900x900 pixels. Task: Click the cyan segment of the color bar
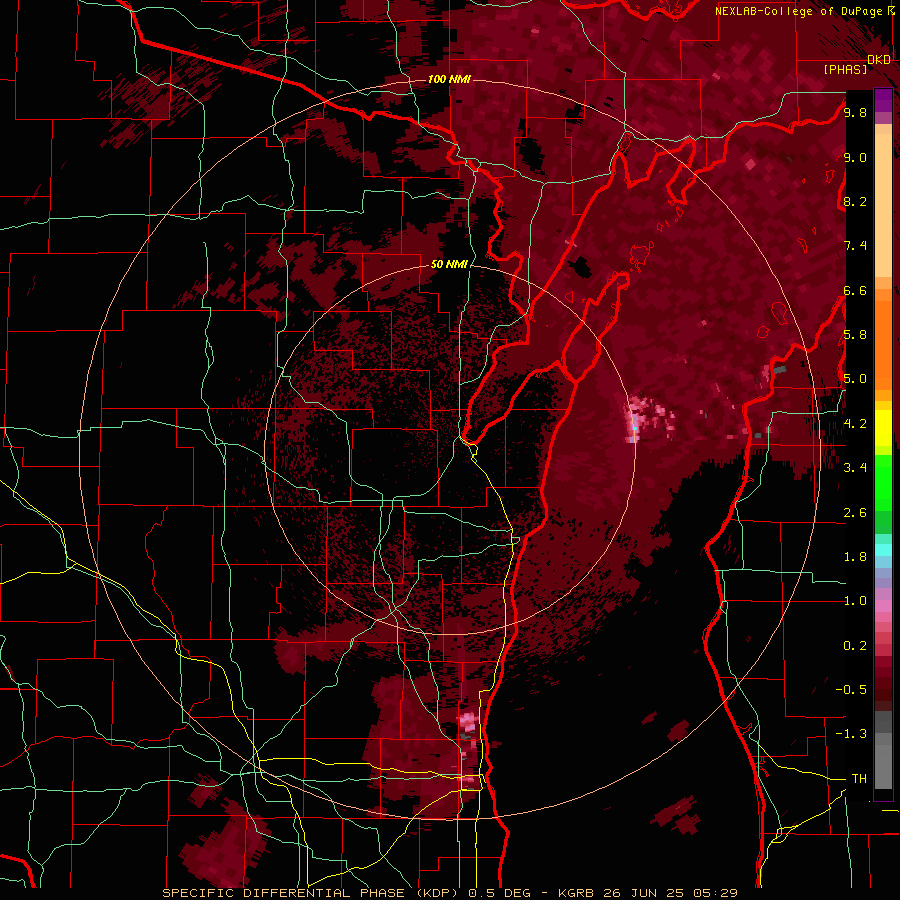coord(883,550)
